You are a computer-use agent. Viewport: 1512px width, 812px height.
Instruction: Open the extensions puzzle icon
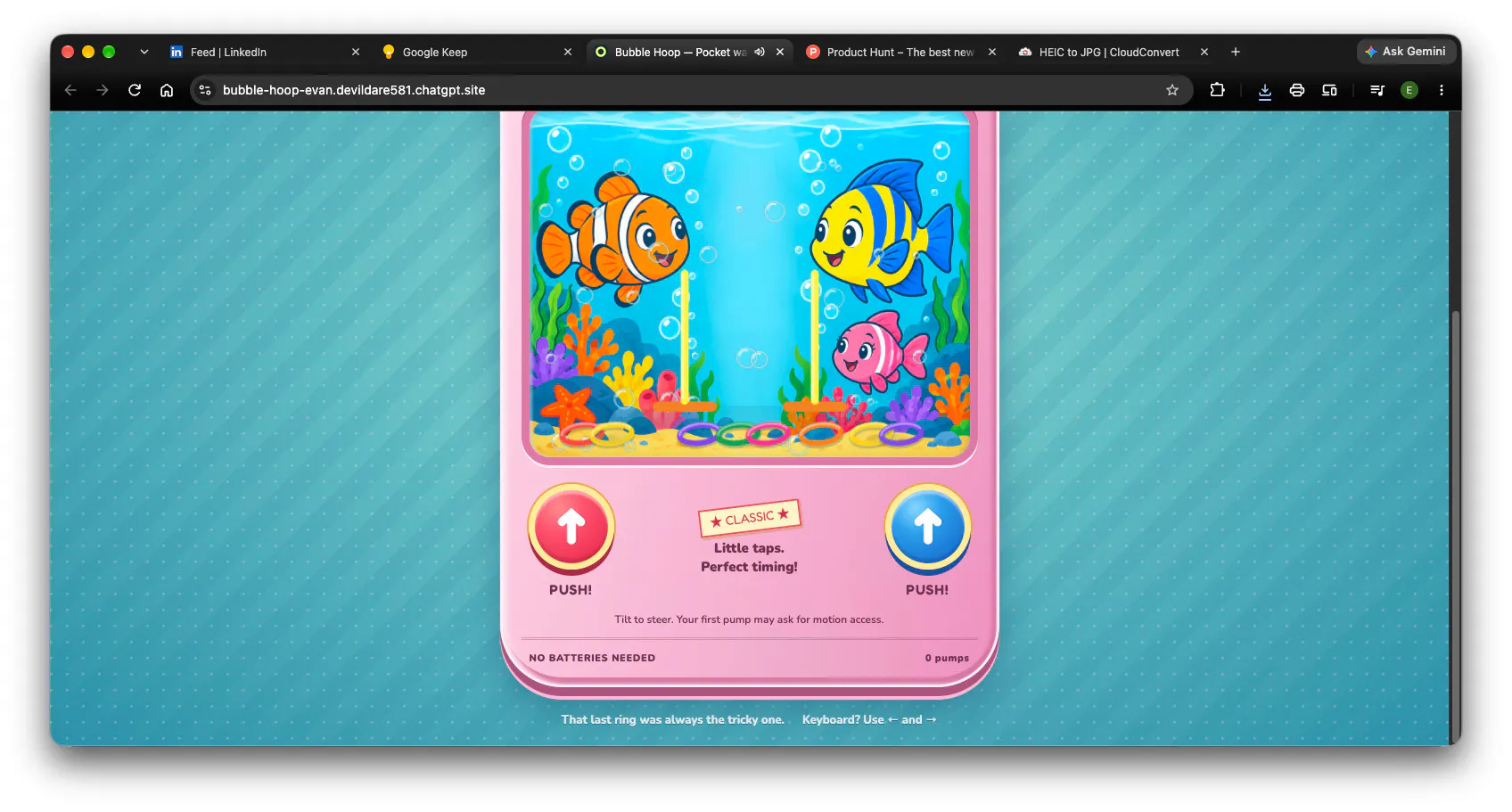point(1217,90)
